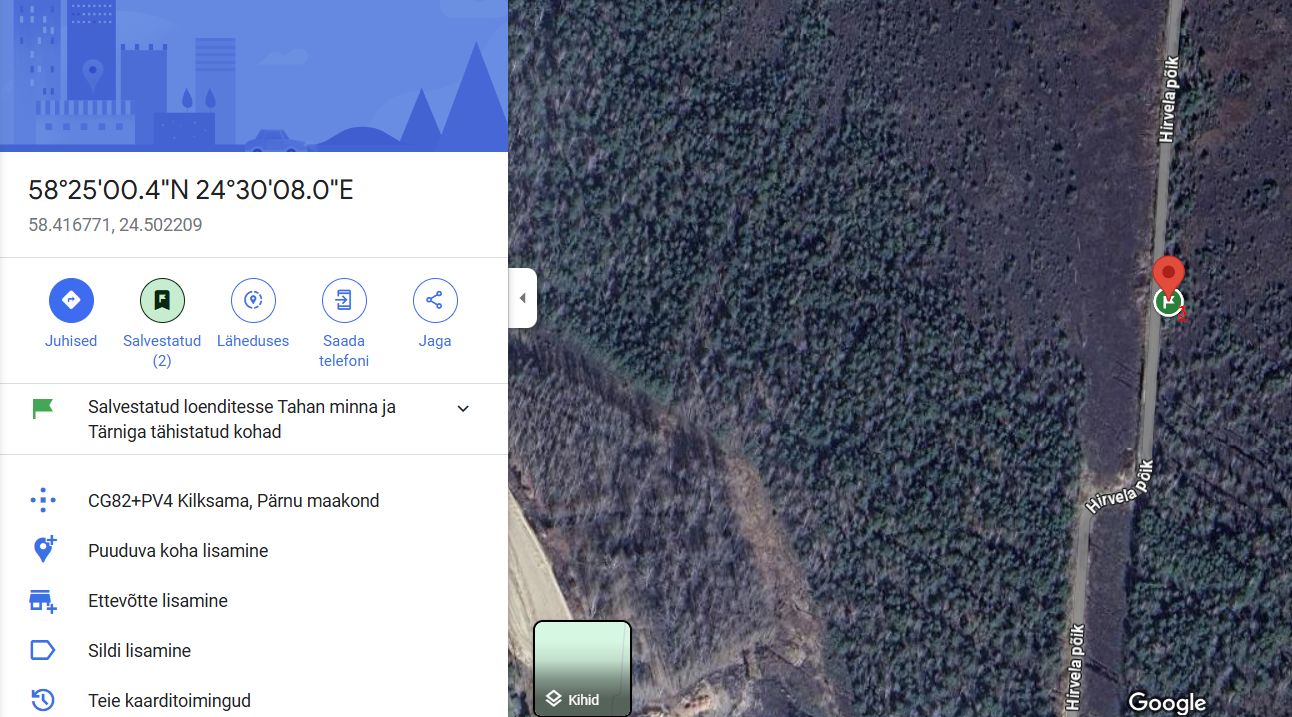Click the Google logo on map
The image size is (1292, 717).
[x=1167, y=703]
